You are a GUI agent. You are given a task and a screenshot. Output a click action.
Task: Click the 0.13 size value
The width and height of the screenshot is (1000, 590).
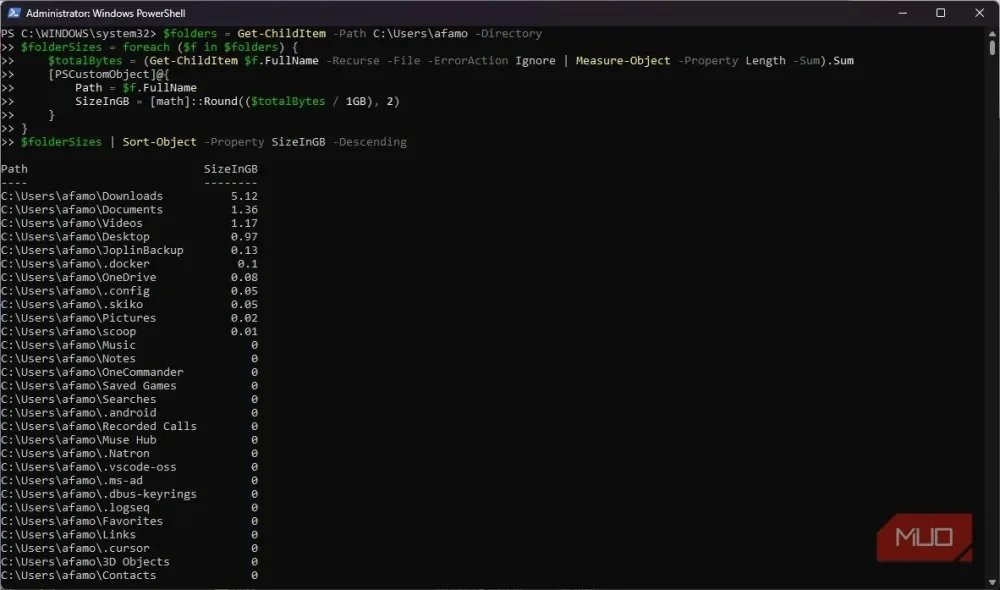(x=244, y=250)
